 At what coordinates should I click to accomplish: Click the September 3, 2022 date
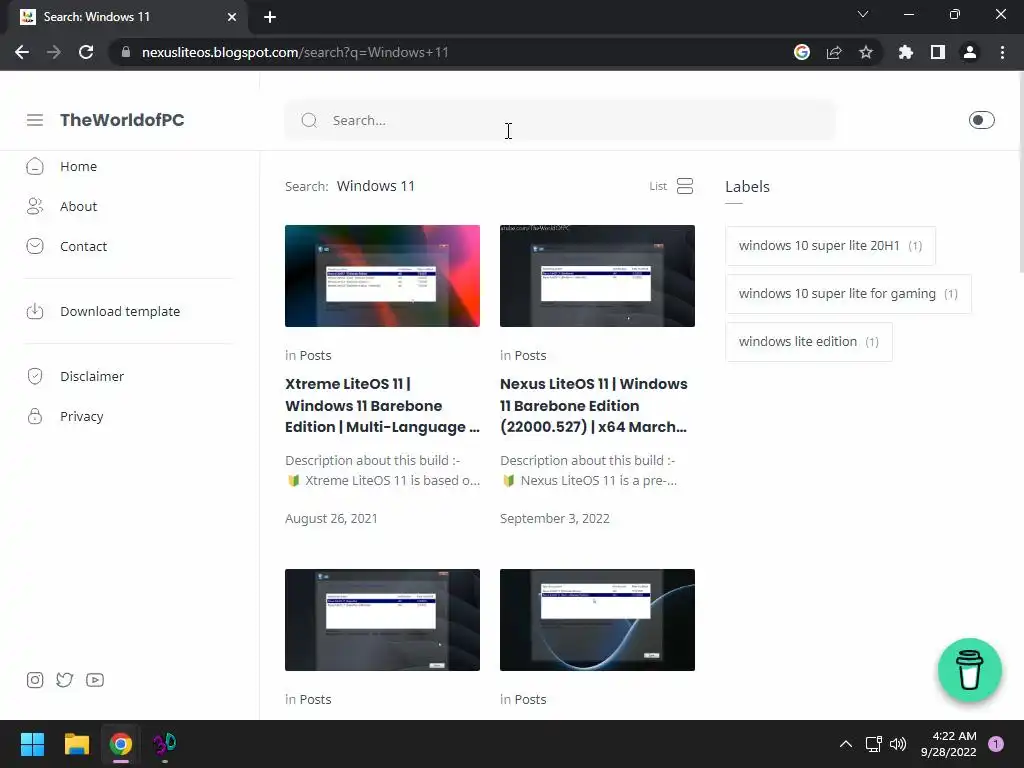tap(554, 519)
